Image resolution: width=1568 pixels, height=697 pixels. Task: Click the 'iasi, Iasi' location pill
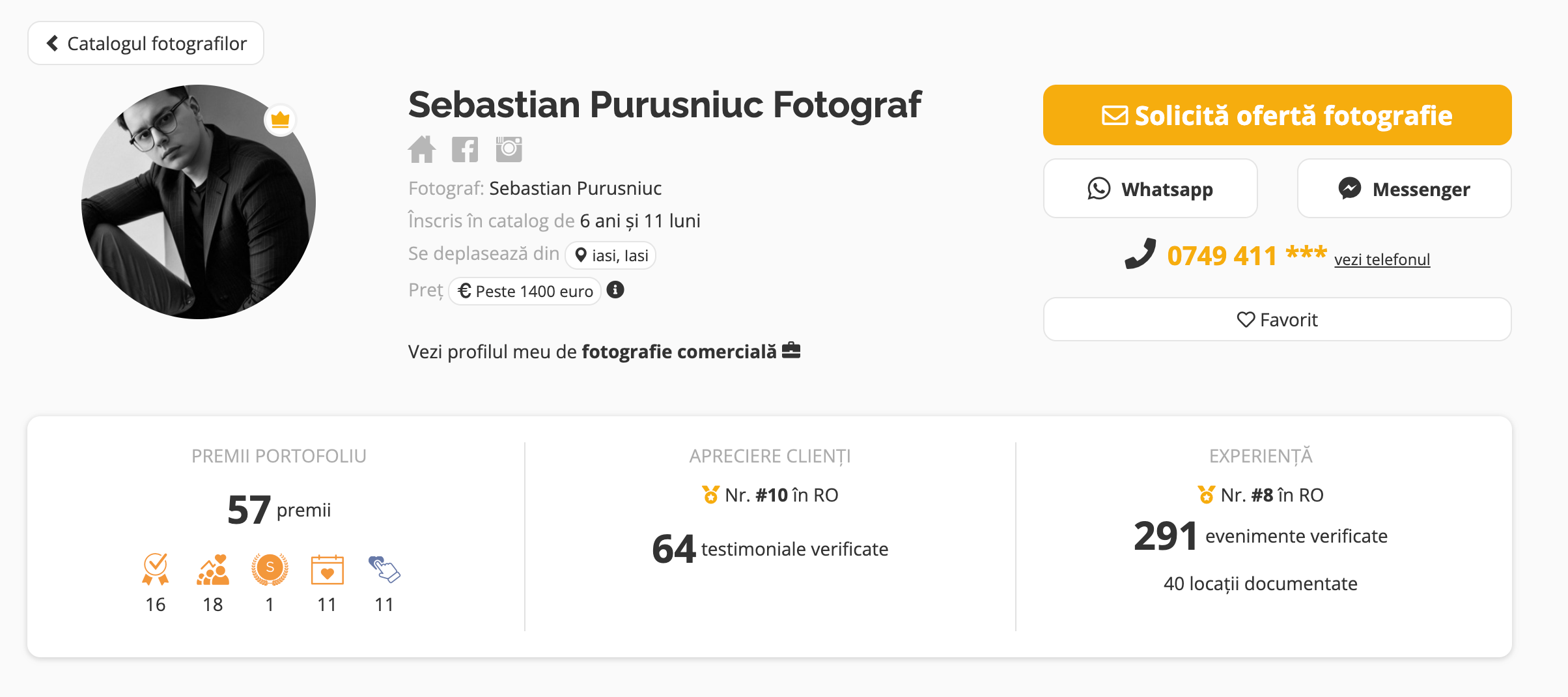(611, 255)
